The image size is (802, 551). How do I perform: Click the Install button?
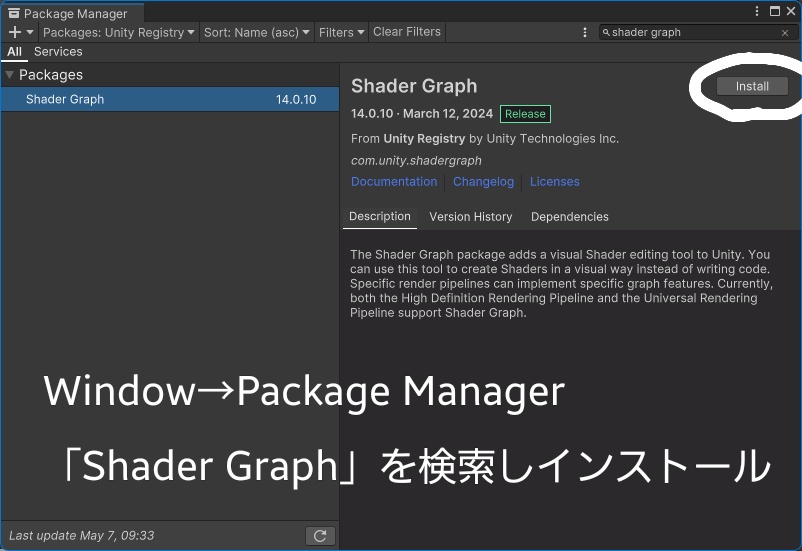tap(752, 86)
